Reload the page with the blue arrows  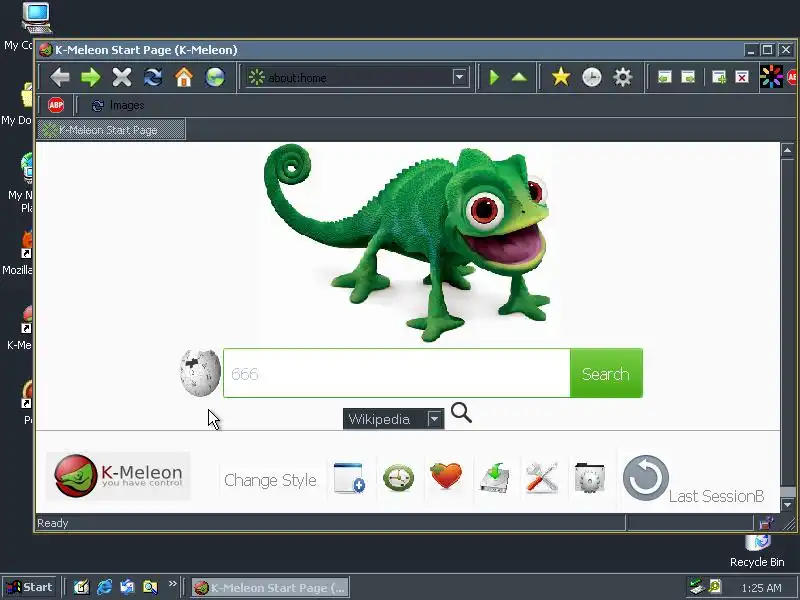(153, 78)
